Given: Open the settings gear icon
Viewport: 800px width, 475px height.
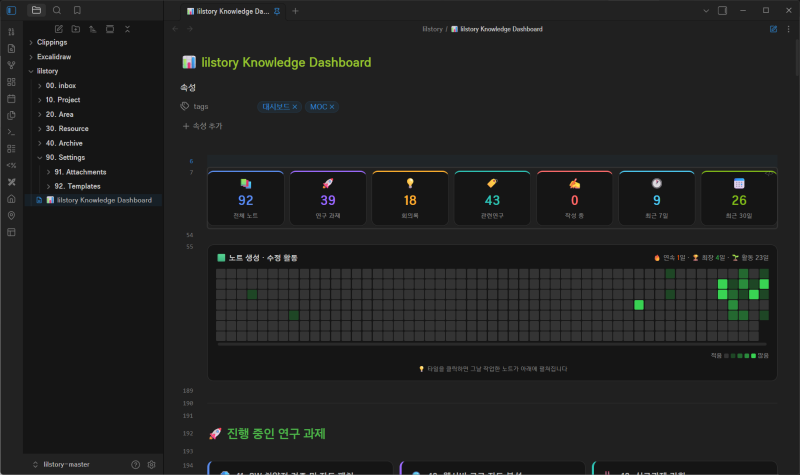Looking at the screenshot, I should pos(152,465).
